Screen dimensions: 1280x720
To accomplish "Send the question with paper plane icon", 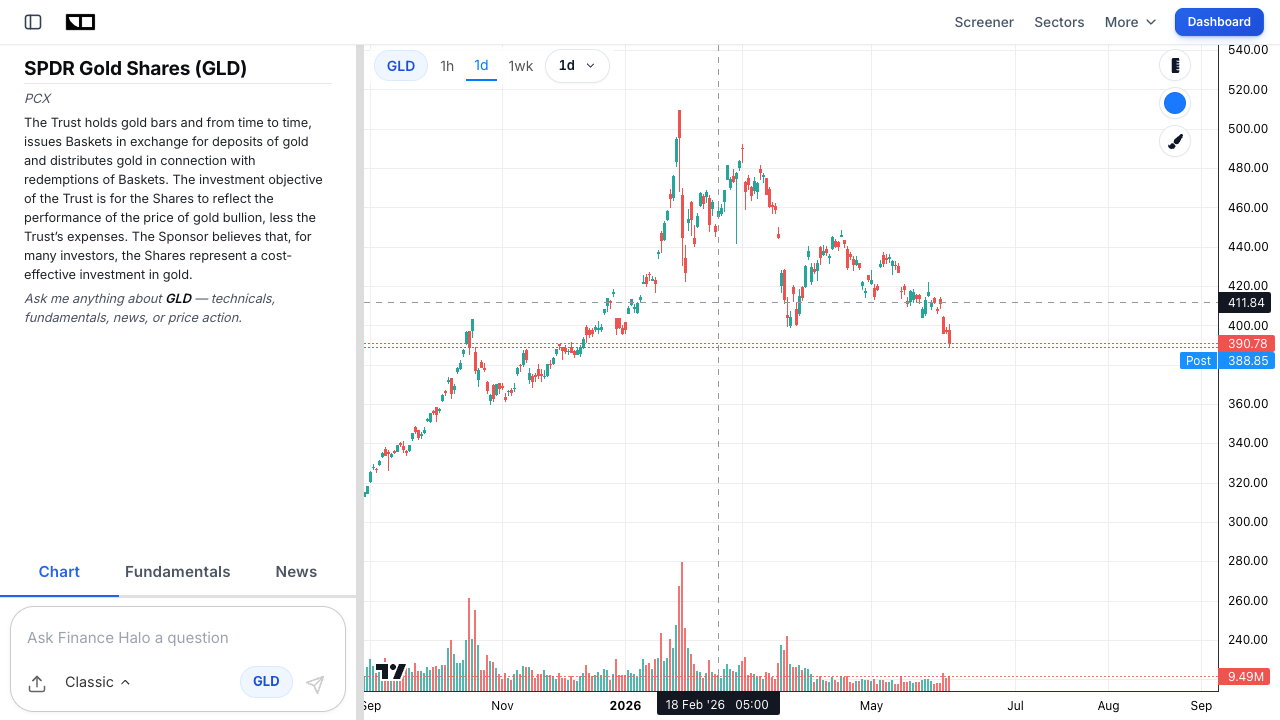I will click(x=315, y=684).
